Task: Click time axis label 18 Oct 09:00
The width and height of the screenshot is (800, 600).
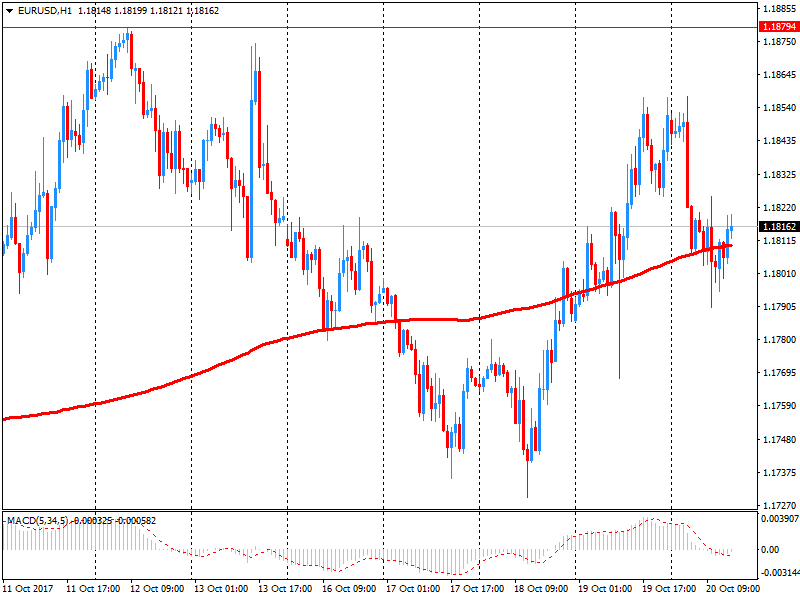Action: pyautogui.click(x=541, y=589)
